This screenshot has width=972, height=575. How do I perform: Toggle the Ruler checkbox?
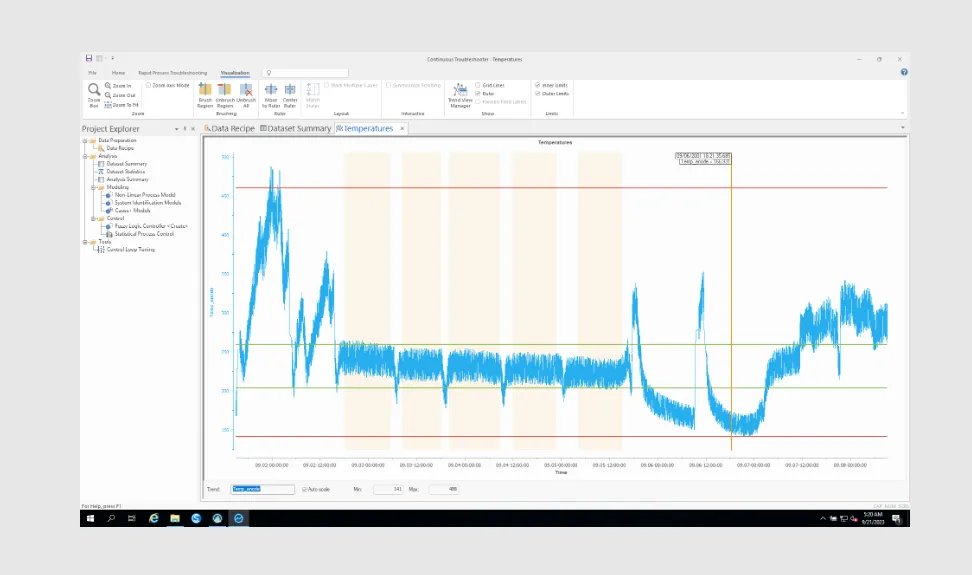[478, 94]
